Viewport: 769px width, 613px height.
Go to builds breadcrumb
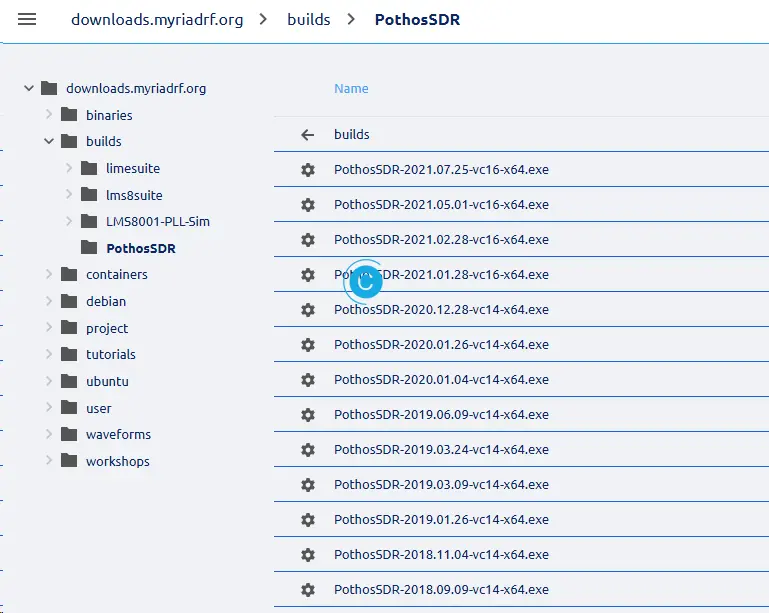pos(308,20)
